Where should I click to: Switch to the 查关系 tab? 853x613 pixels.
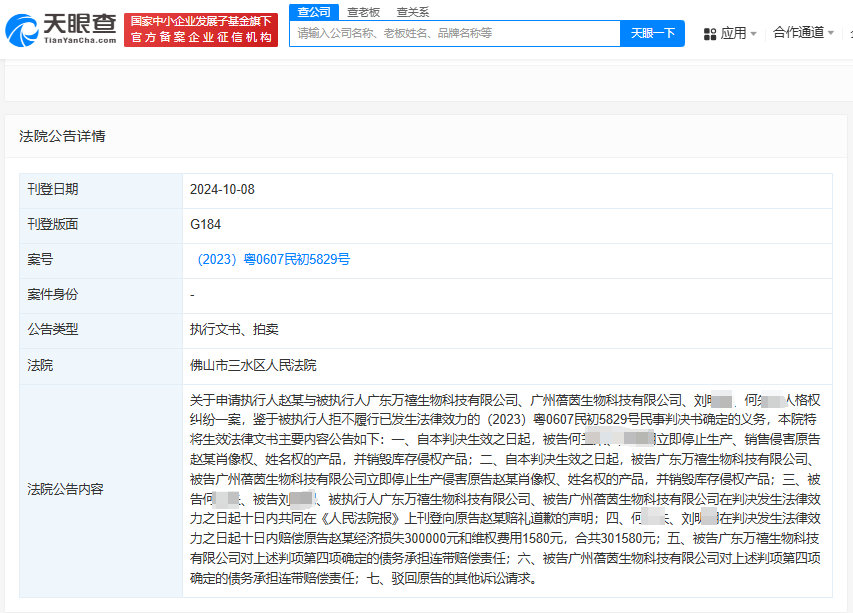(x=412, y=12)
